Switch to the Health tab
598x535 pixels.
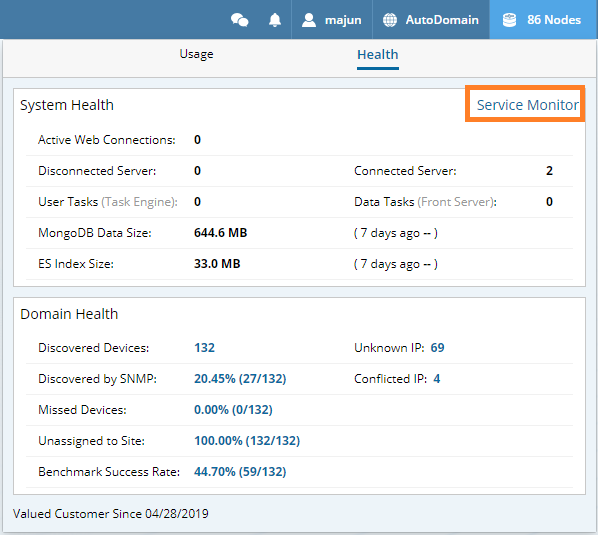(x=378, y=55)
